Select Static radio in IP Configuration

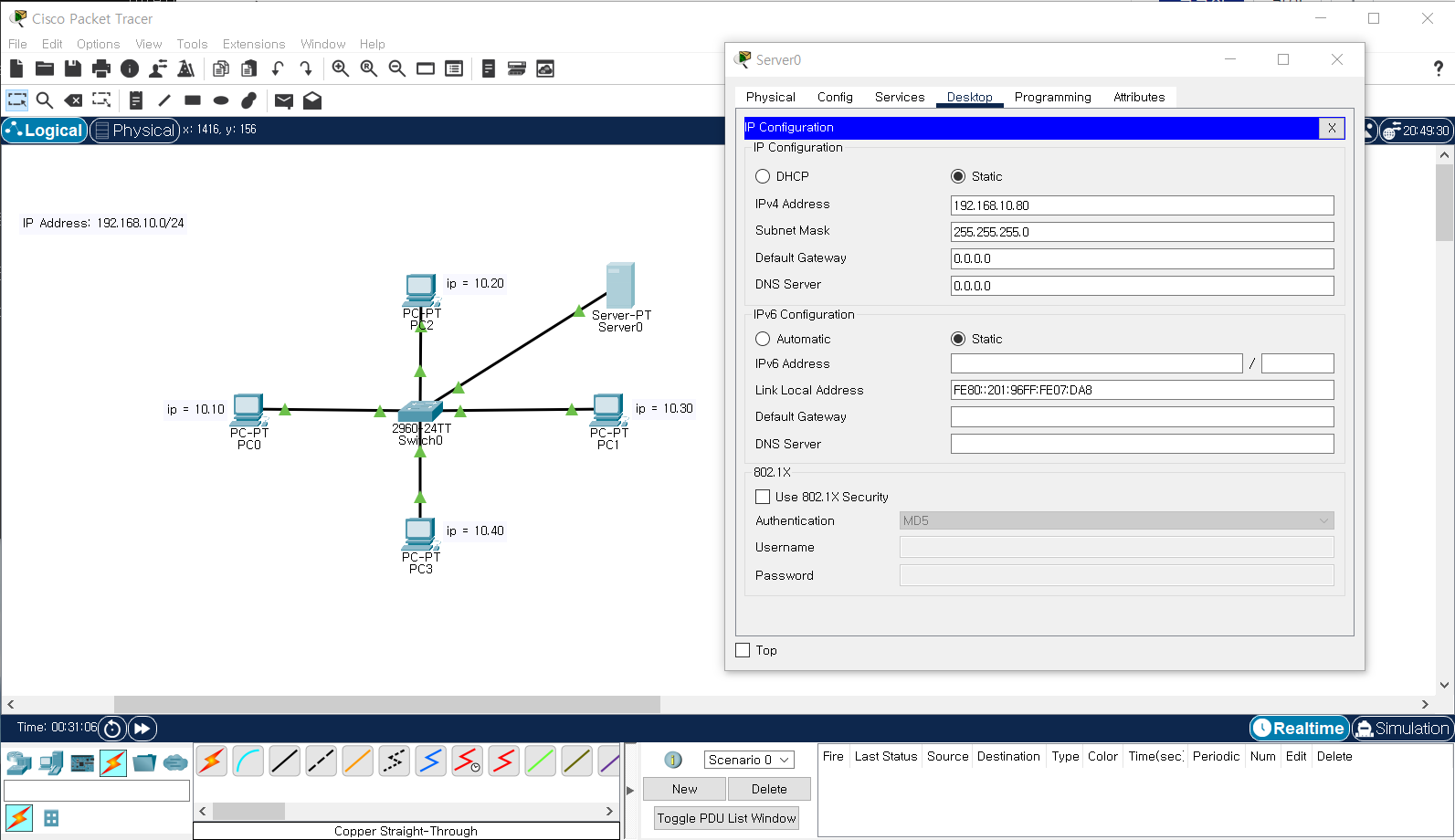pyautogui.click(x=958, y=176)
